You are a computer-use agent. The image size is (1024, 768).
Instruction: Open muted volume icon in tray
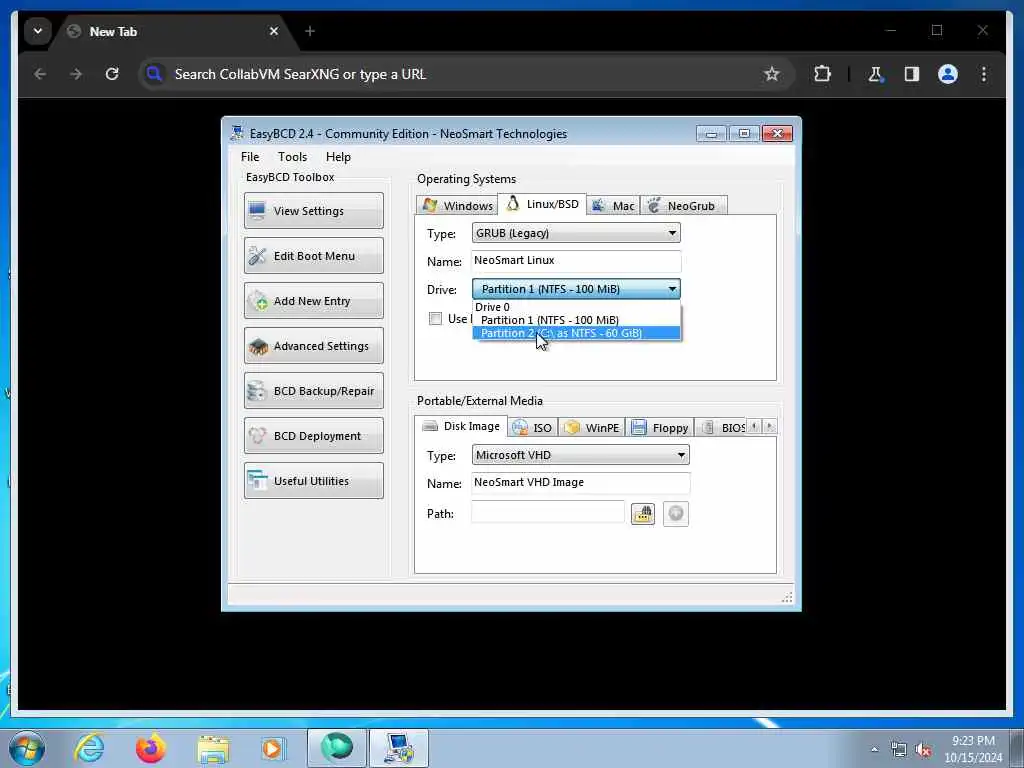coord(923,750)
